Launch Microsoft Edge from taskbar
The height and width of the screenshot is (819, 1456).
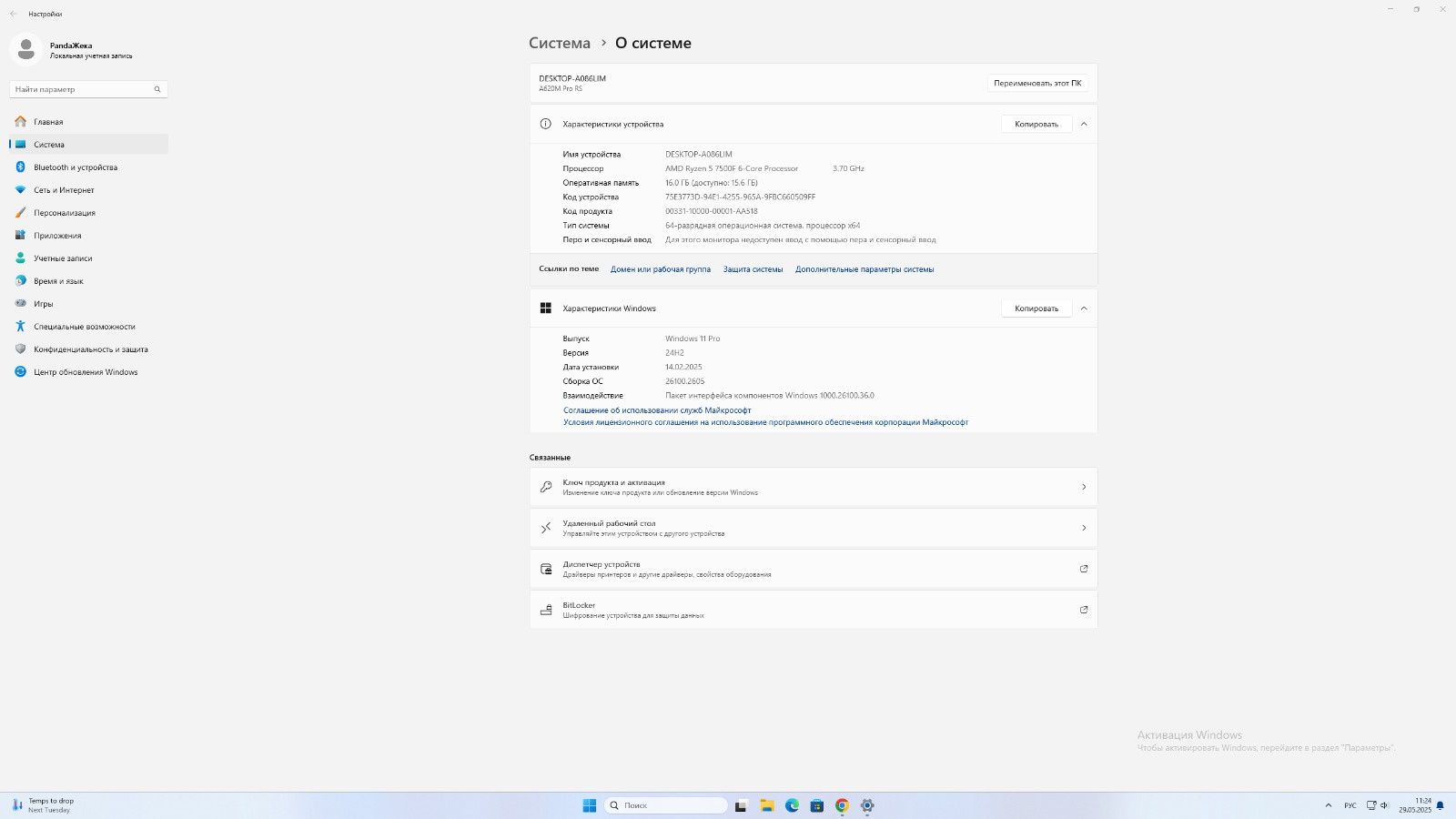[x=792, y=805]
